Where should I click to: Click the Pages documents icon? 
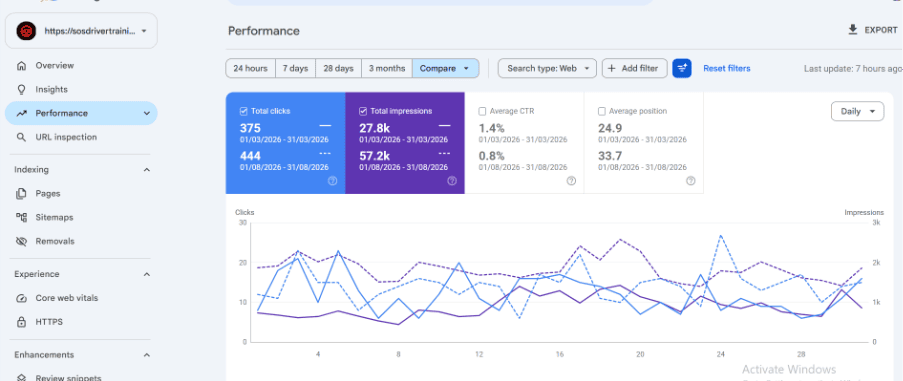point(21,193)
